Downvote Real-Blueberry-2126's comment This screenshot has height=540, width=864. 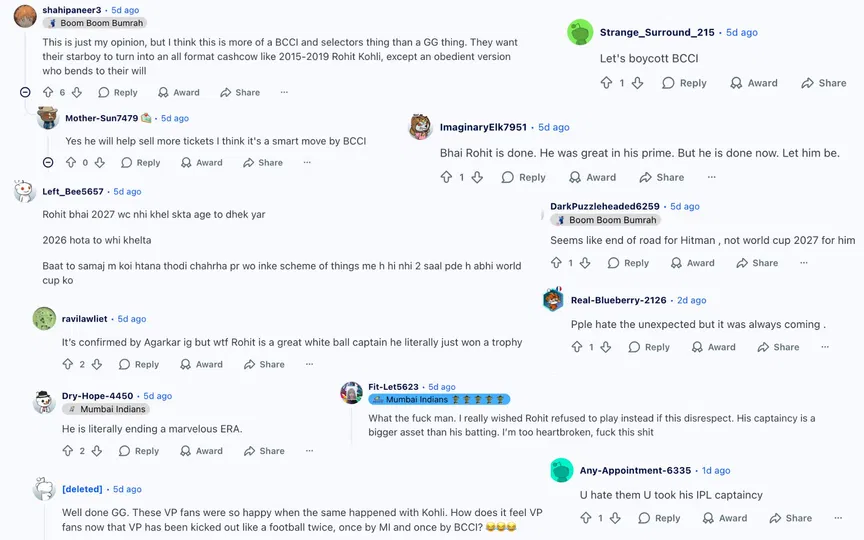(607, 347)
